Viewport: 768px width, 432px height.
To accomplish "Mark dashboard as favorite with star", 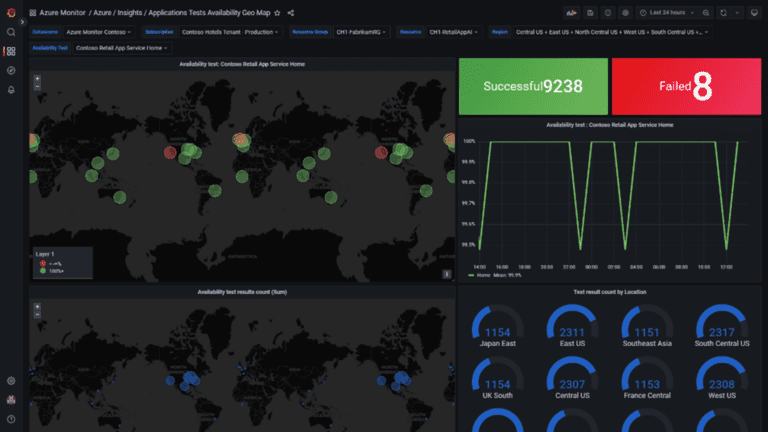I will click(x=277, y=13).
